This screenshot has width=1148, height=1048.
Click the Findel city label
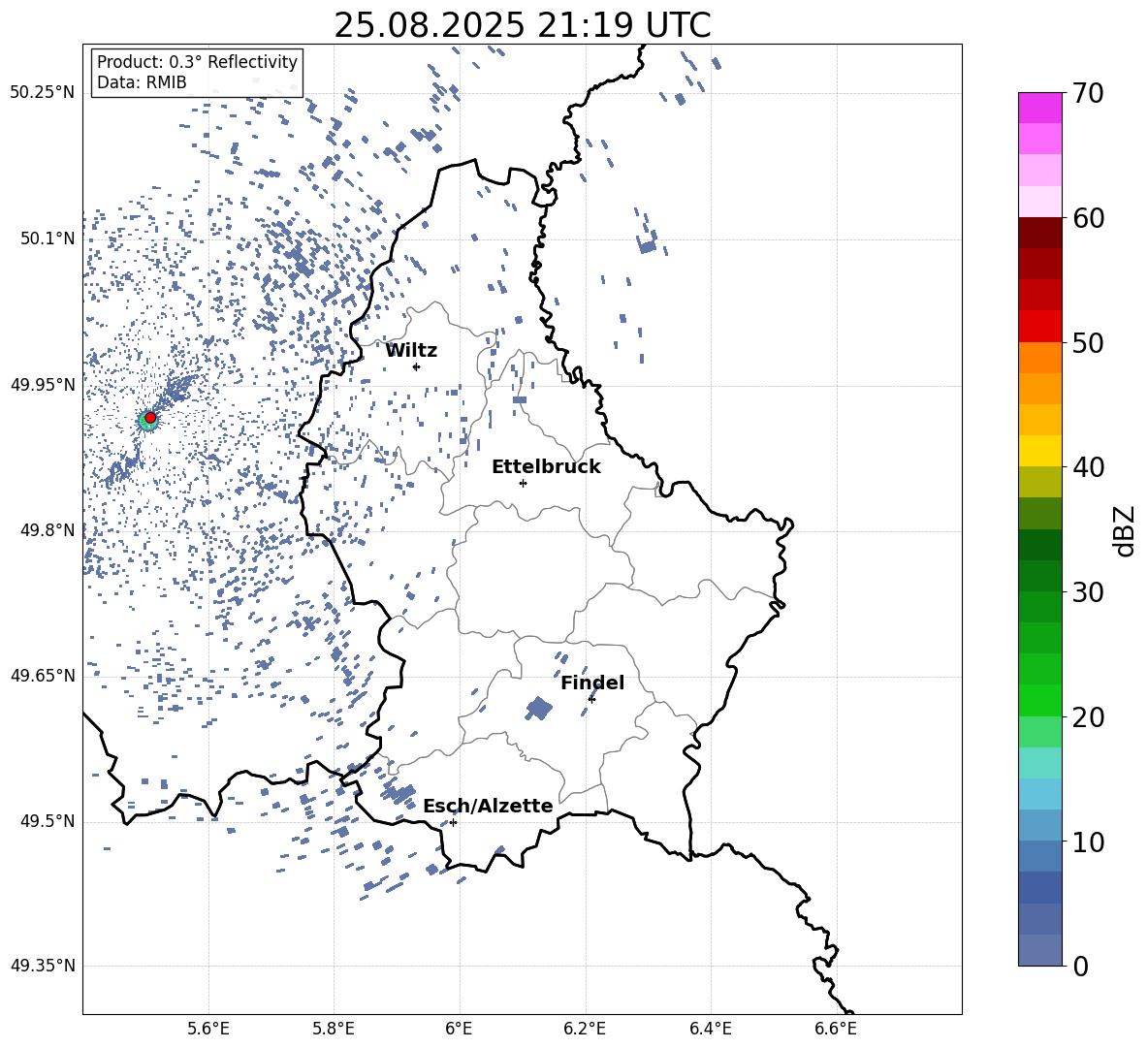[x=592, y=683]
